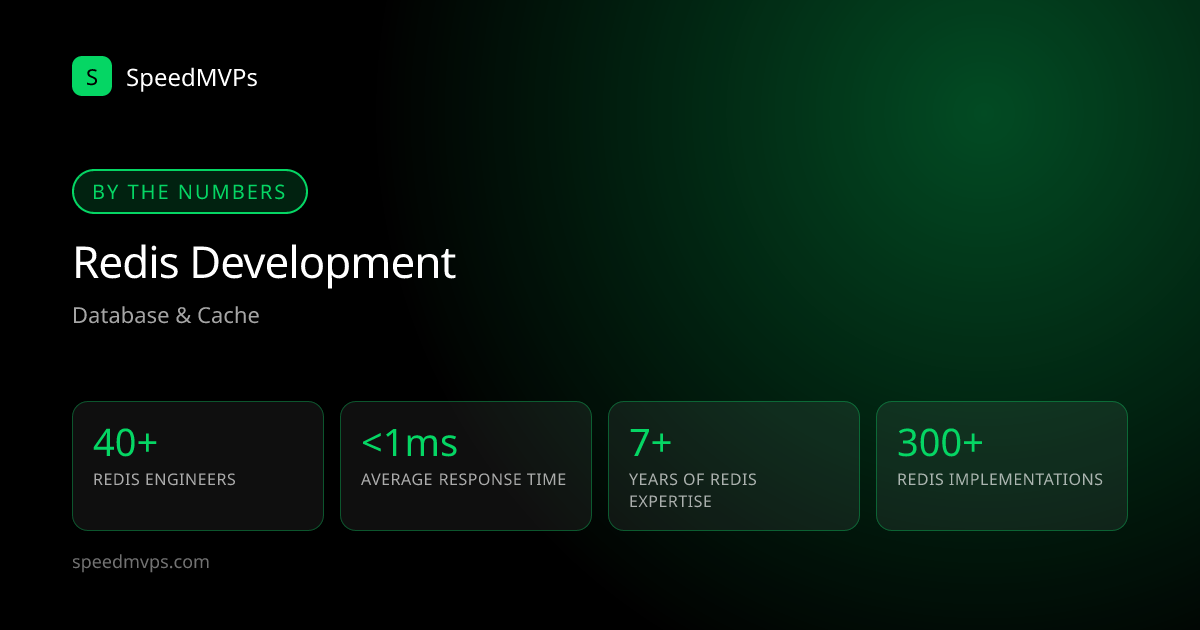Click the BY THE NUMBERS pill badge
This screenshot has width=1200, height=630.
[190, 192]
